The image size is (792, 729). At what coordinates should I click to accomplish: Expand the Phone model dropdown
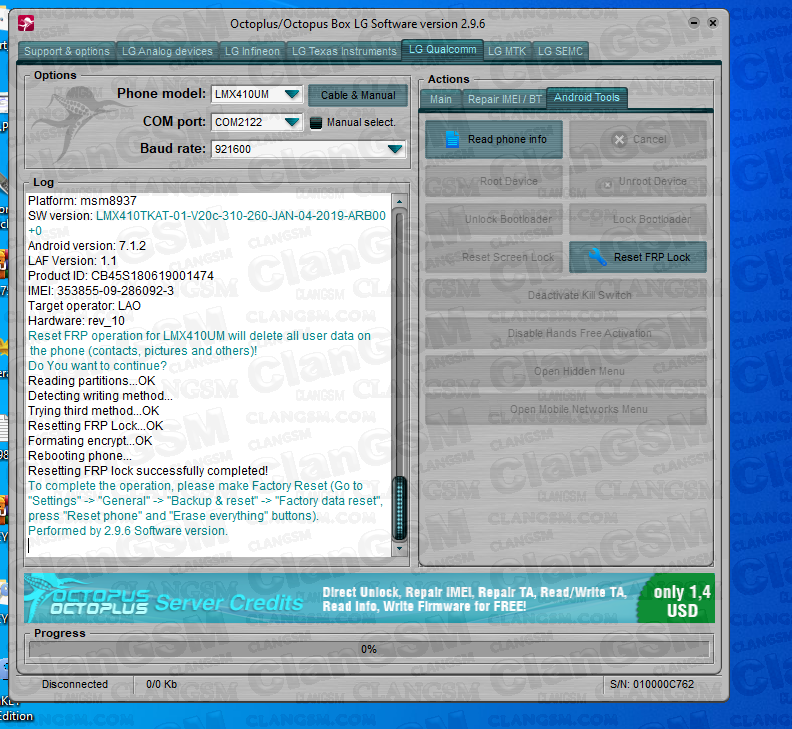pyautogui.click(x=291, y=94)
